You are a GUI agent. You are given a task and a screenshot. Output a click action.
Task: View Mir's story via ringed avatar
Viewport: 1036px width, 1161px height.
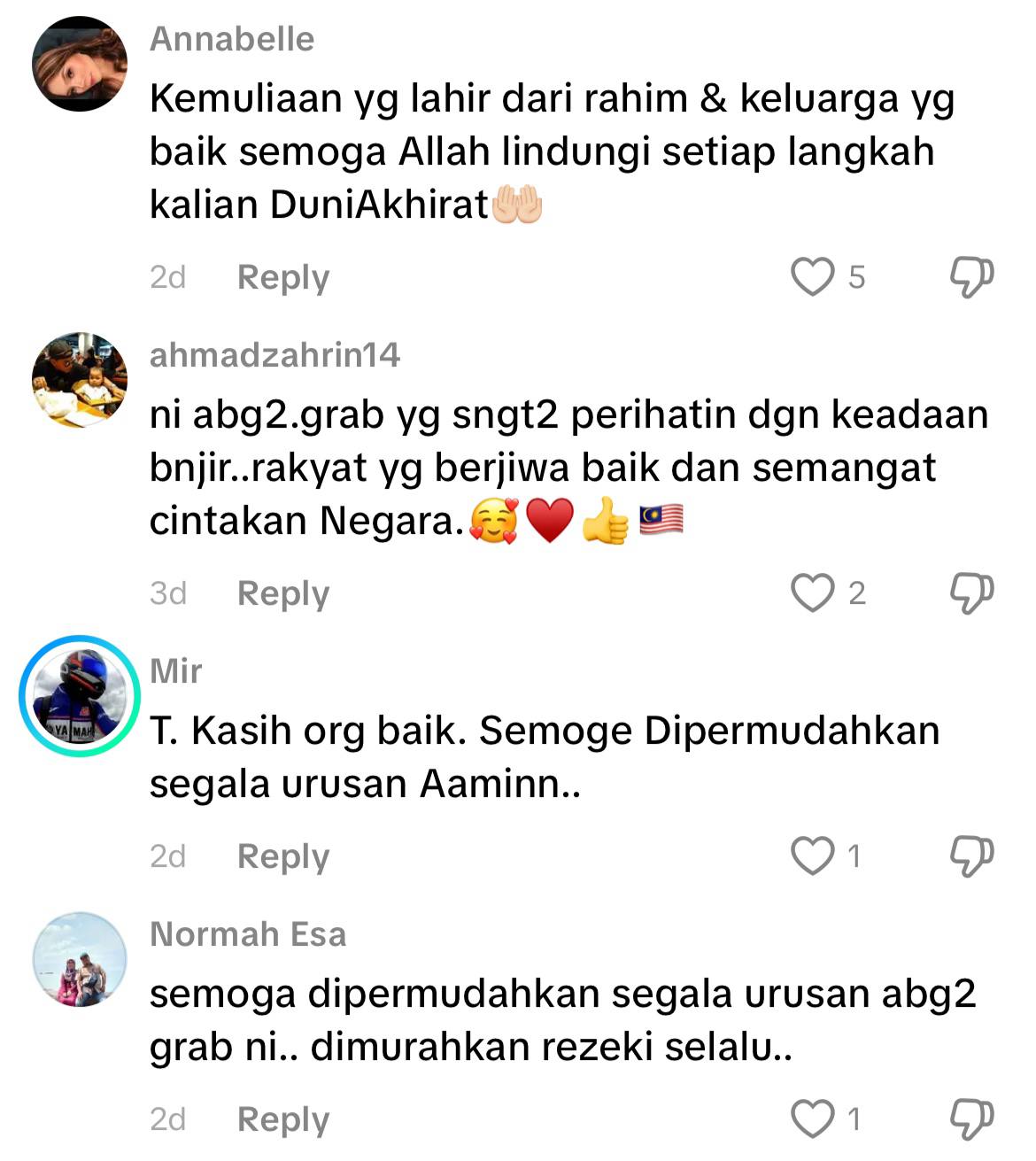pos(80,696)
